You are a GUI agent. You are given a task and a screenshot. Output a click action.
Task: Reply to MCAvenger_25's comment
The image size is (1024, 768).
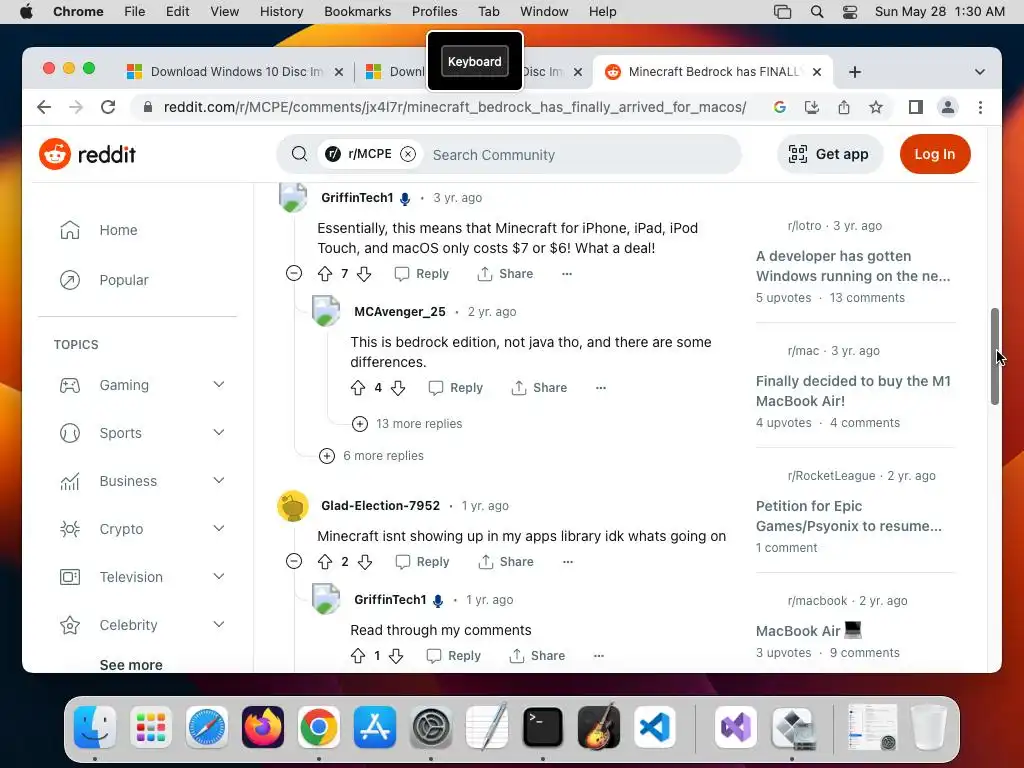point(456,388)
